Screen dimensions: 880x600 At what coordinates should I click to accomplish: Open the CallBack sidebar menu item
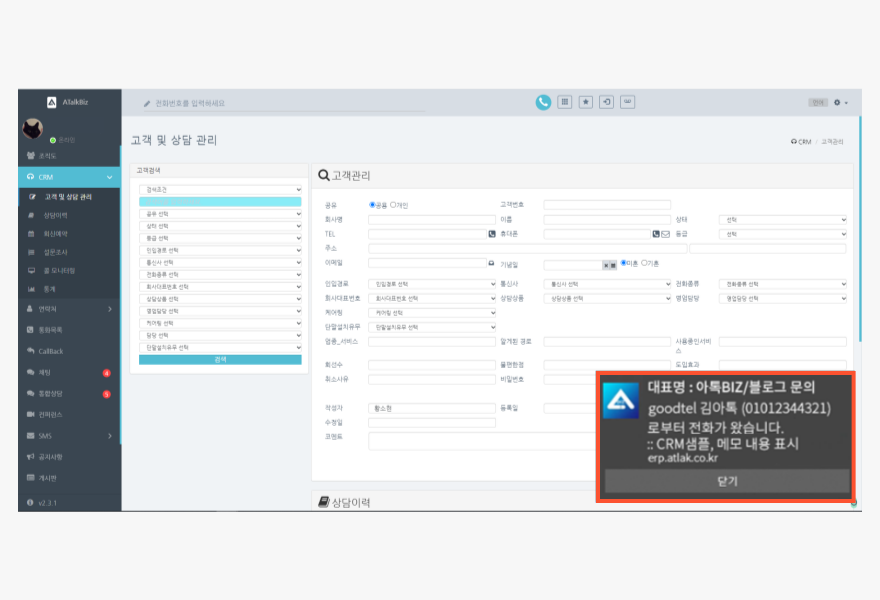click(51, 351)
